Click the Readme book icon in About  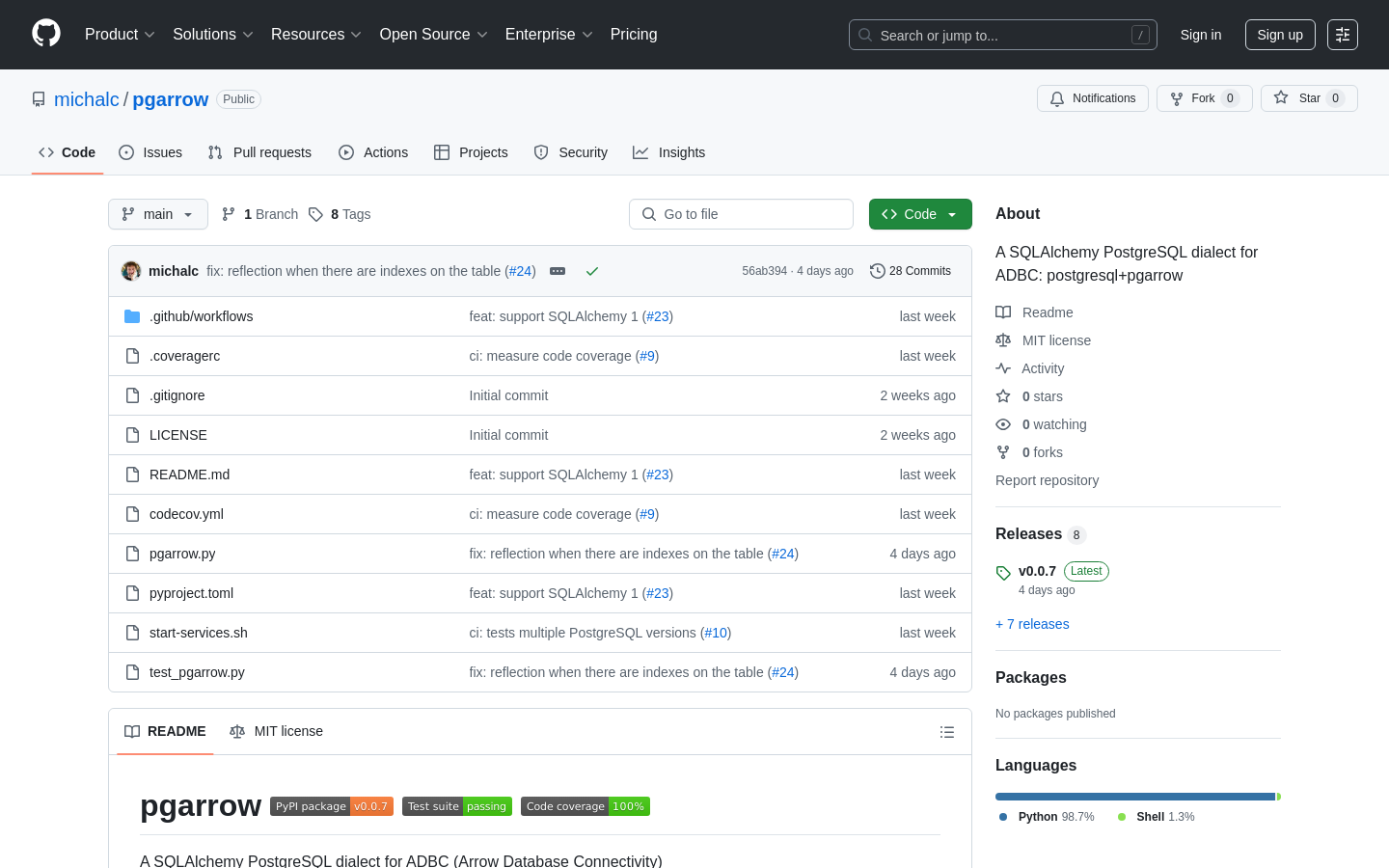pyautogui.click(x=1003, y=312)
